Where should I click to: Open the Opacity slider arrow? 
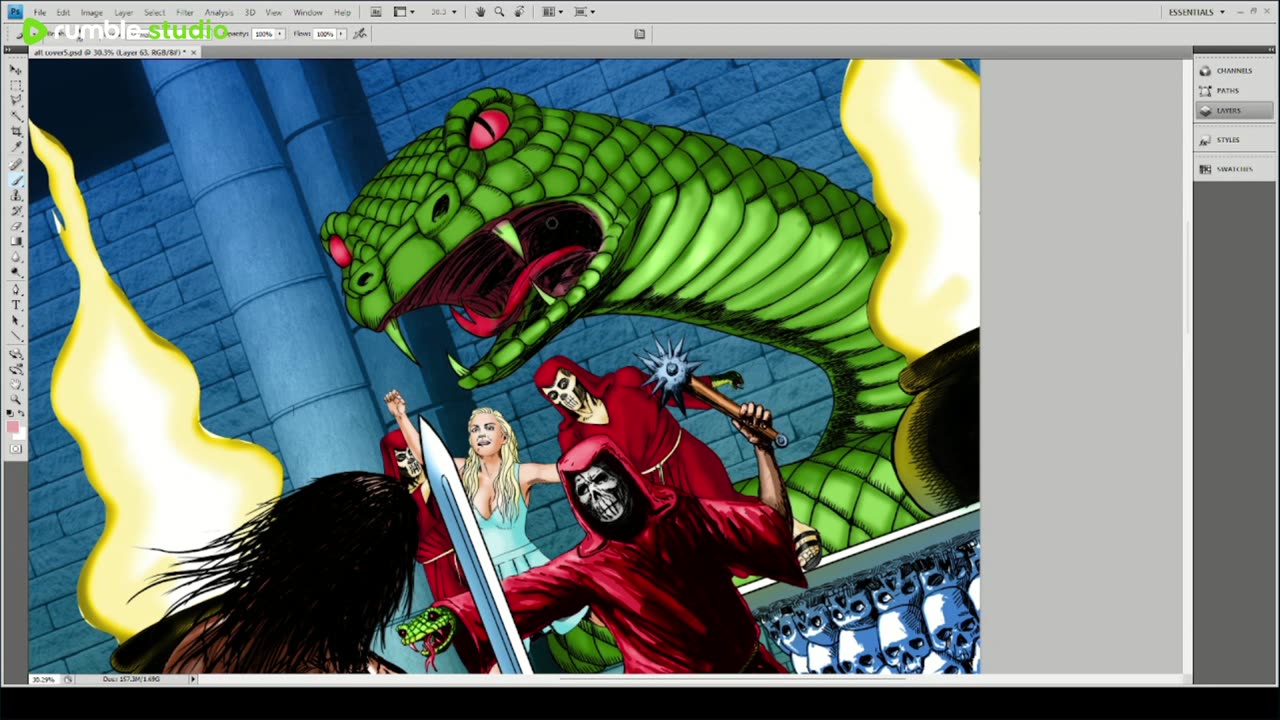click(280, 34)
